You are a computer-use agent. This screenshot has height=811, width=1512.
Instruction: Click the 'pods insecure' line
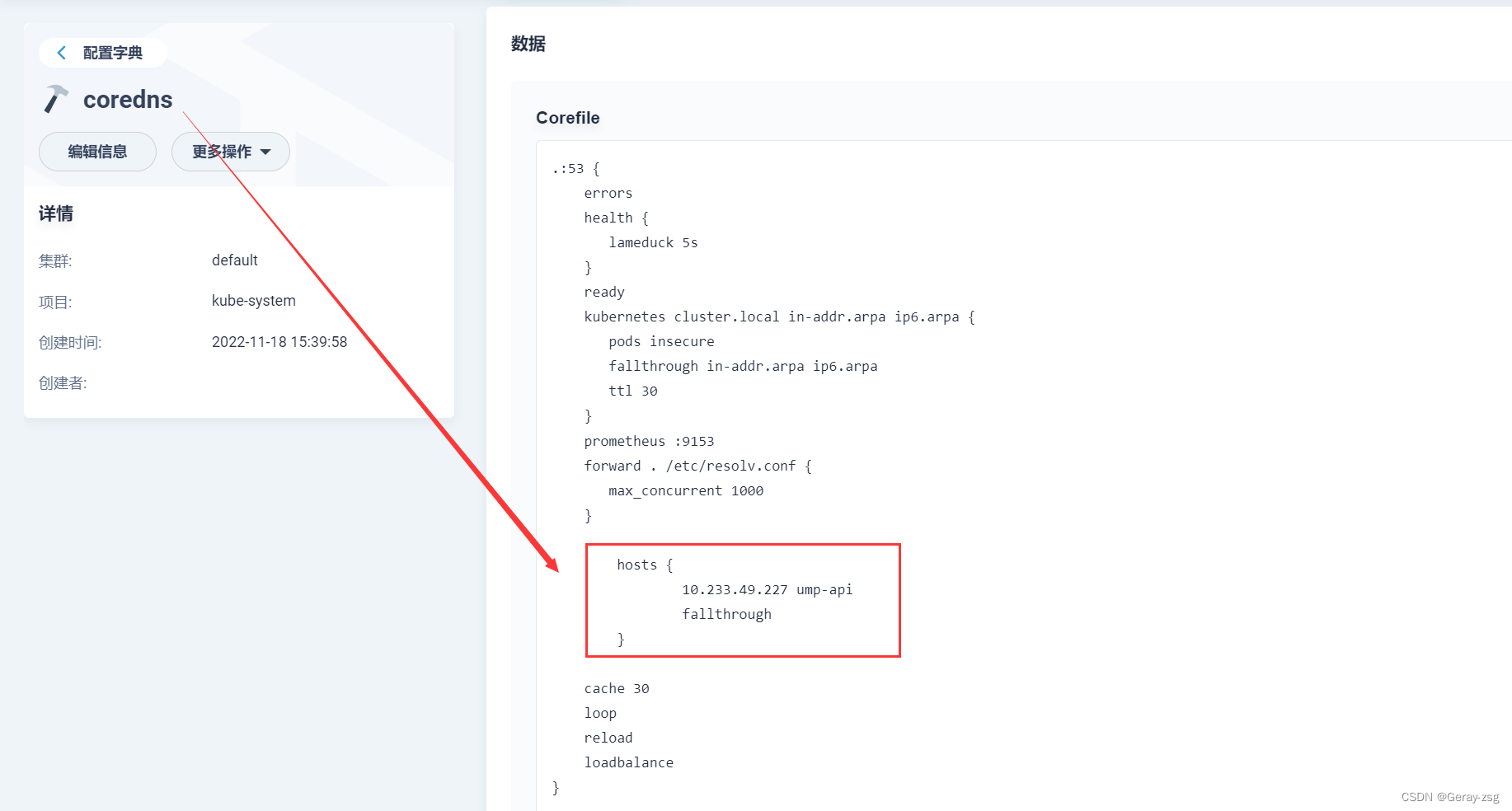tap(661, 342)
